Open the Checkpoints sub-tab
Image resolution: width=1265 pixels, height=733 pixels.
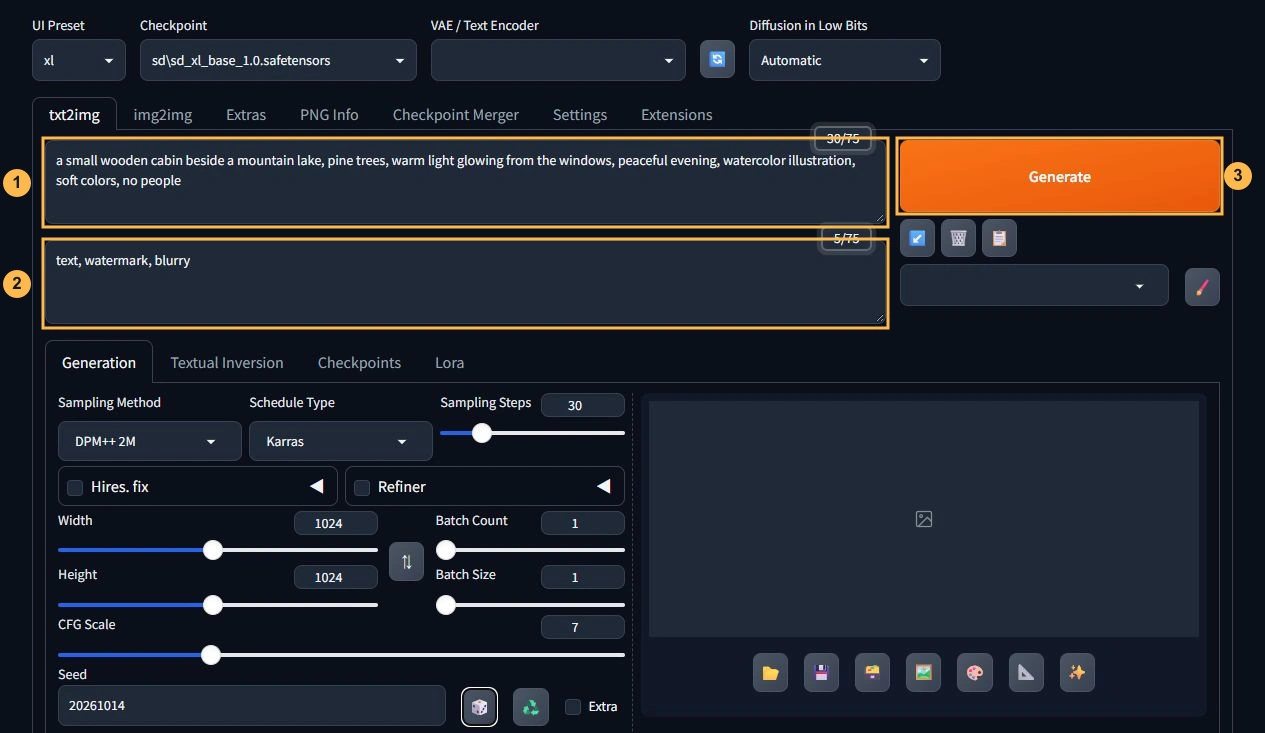[359, 362]
